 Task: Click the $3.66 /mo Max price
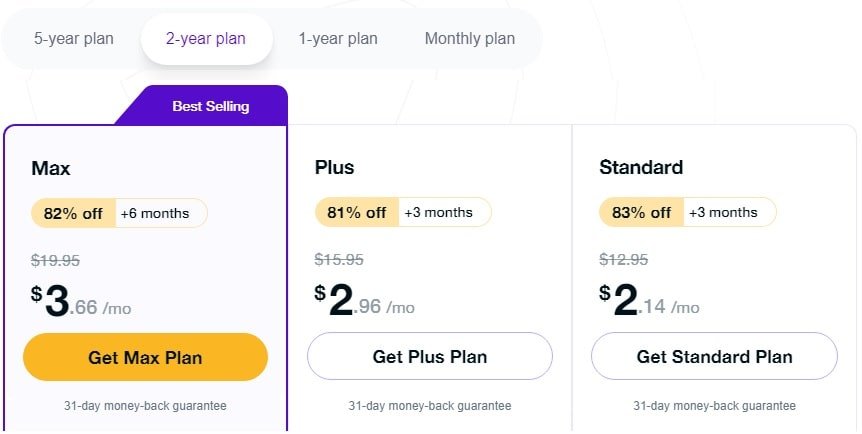click(80, 302)
